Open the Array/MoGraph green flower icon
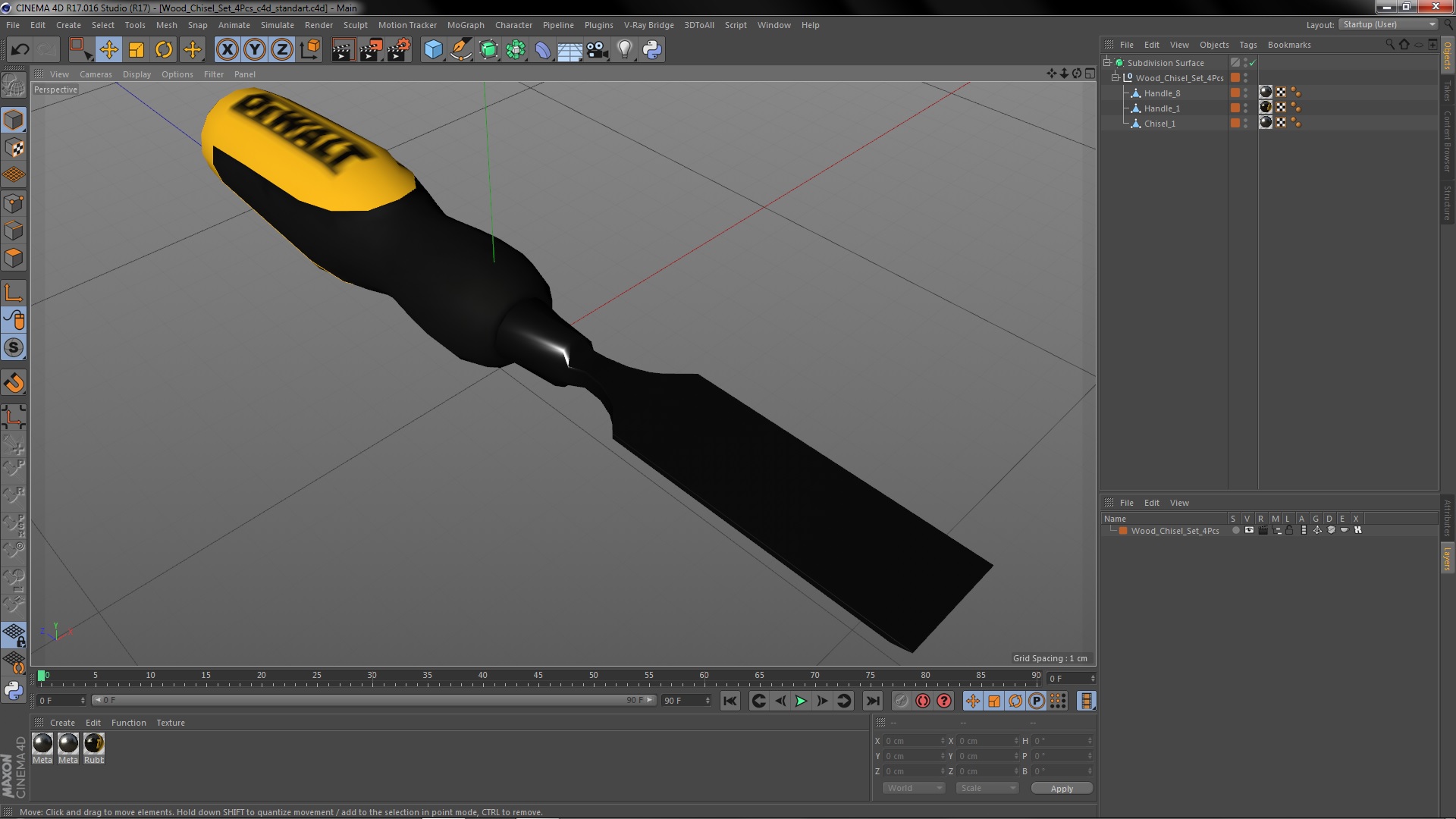The height and width of the screenshot is (819, 1456). (516, 50)
